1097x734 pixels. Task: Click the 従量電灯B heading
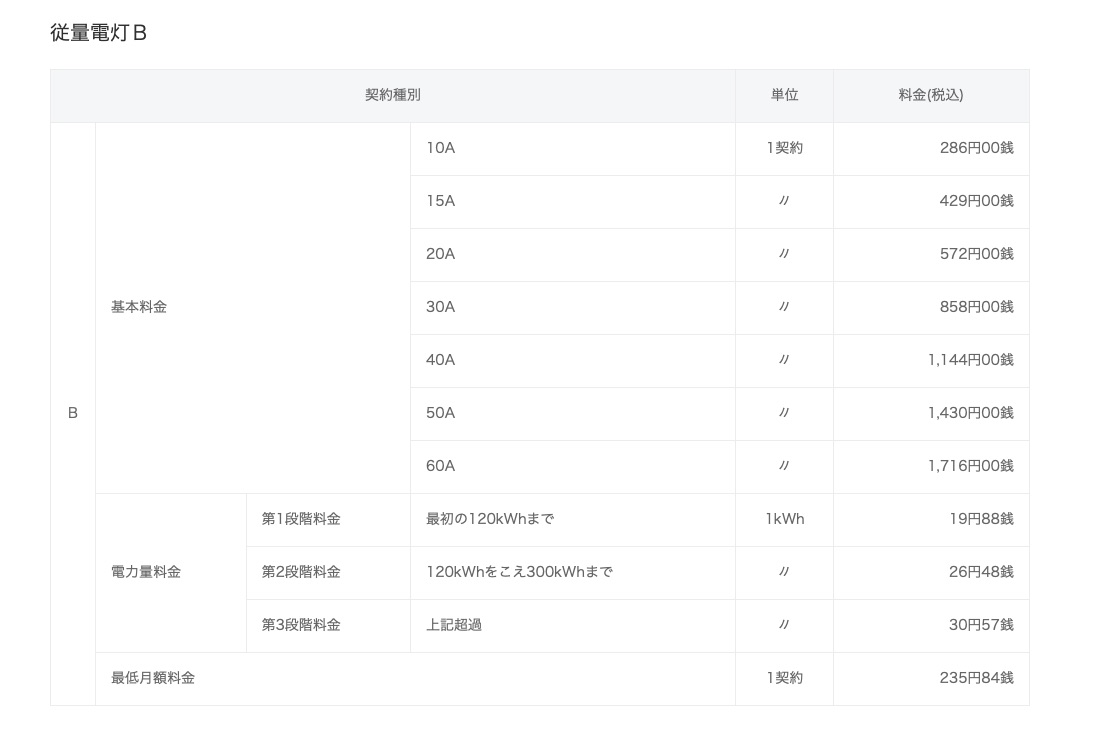[99, 33]
